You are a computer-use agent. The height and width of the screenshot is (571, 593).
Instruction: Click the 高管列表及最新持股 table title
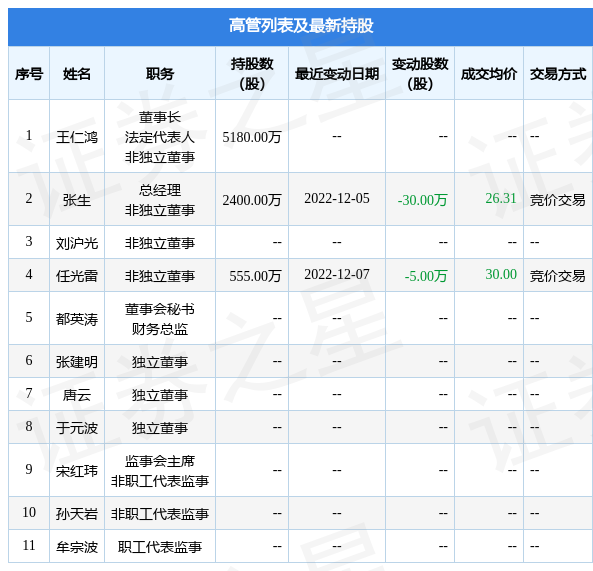tap(301, 26)
